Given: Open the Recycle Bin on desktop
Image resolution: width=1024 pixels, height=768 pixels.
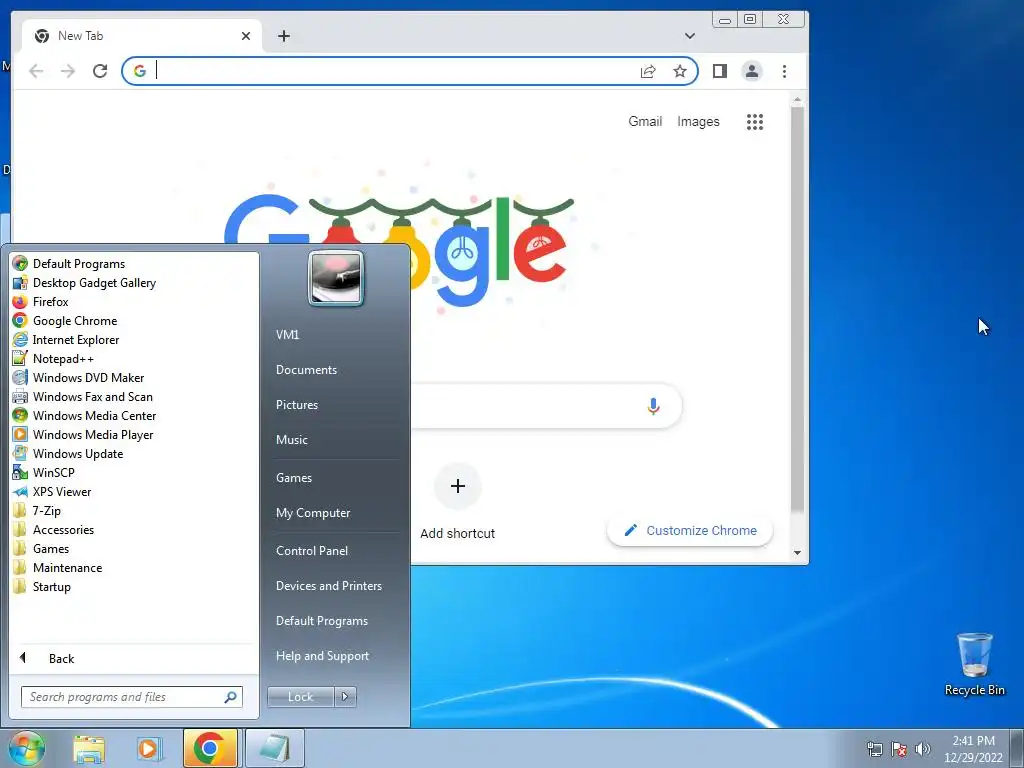Looking at the screenshot, I should [x=974, y=665].
